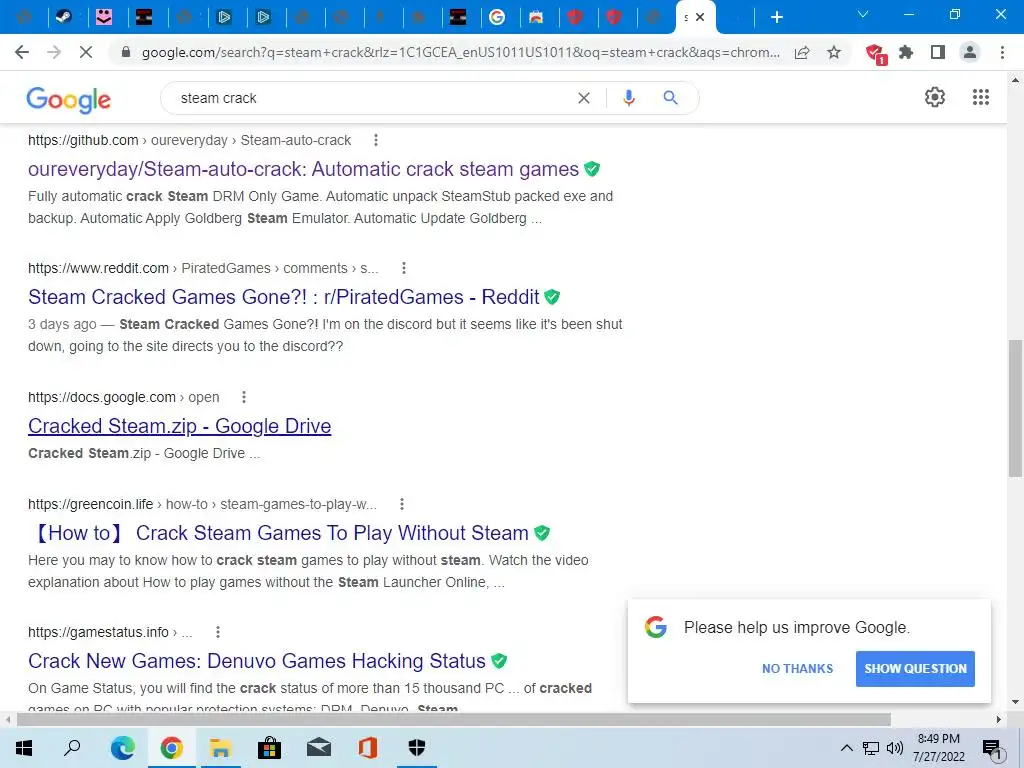This screenshot has height=768, width=1024.
Task: Open 'Steam Cracked Games Gone?!' Reddit result
Action: (x=283, y=297)
